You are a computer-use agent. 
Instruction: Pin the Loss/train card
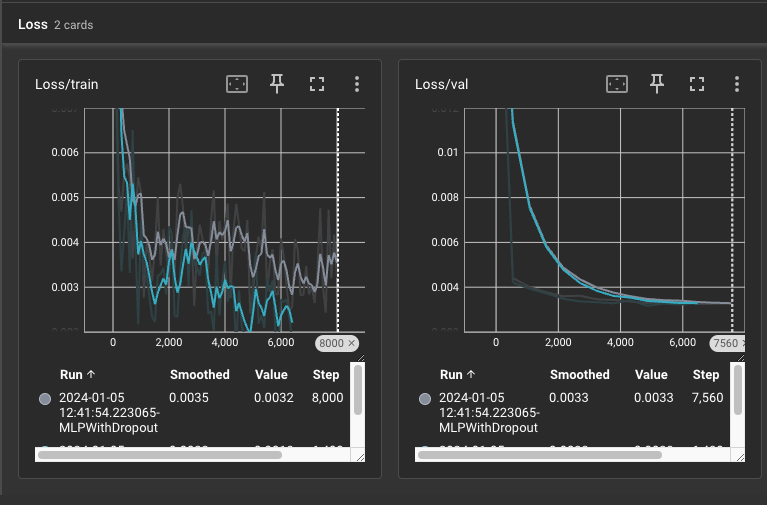point(277,84)
